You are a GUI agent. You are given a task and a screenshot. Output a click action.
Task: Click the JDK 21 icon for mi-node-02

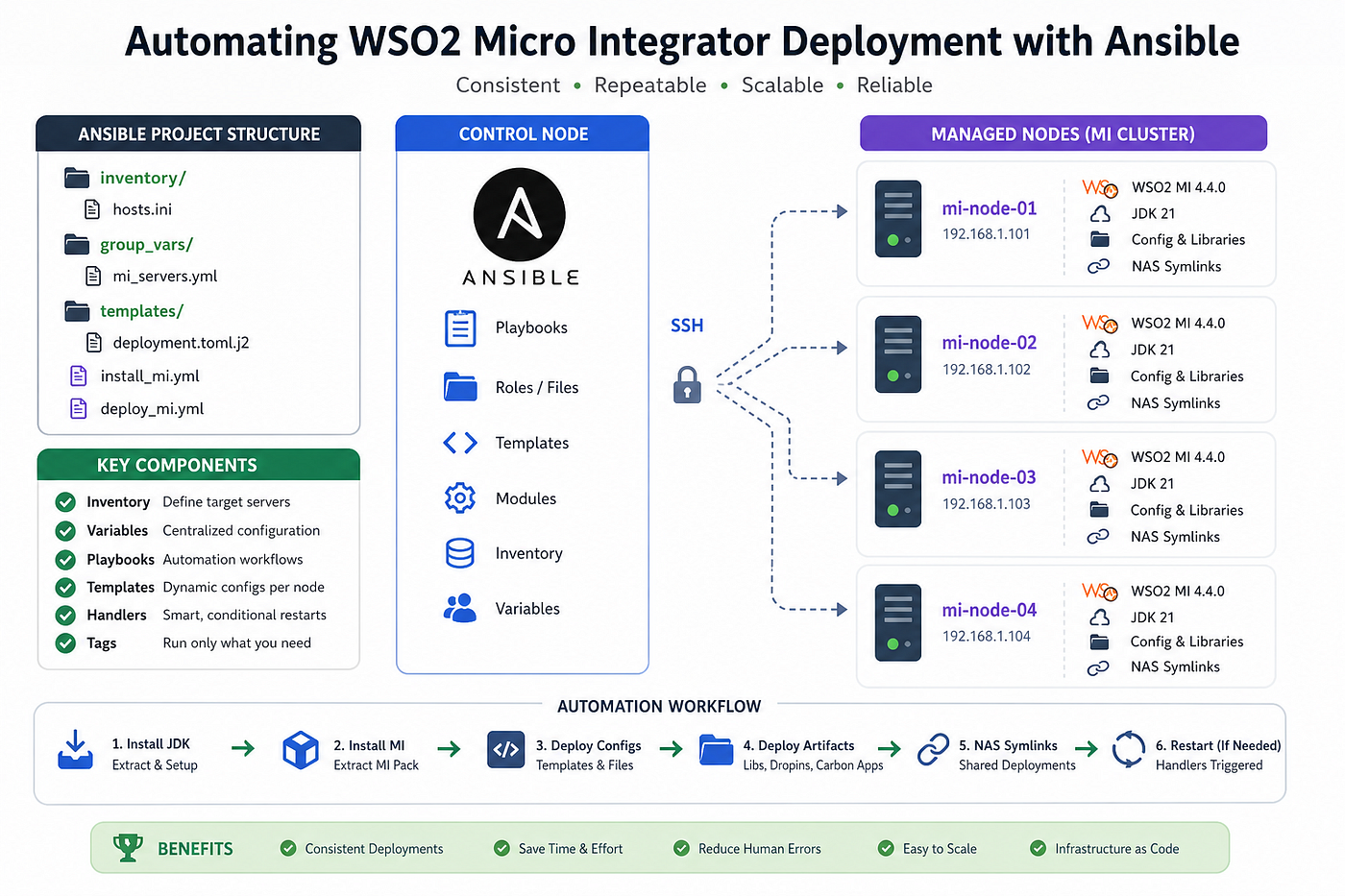click(1100, 350)
